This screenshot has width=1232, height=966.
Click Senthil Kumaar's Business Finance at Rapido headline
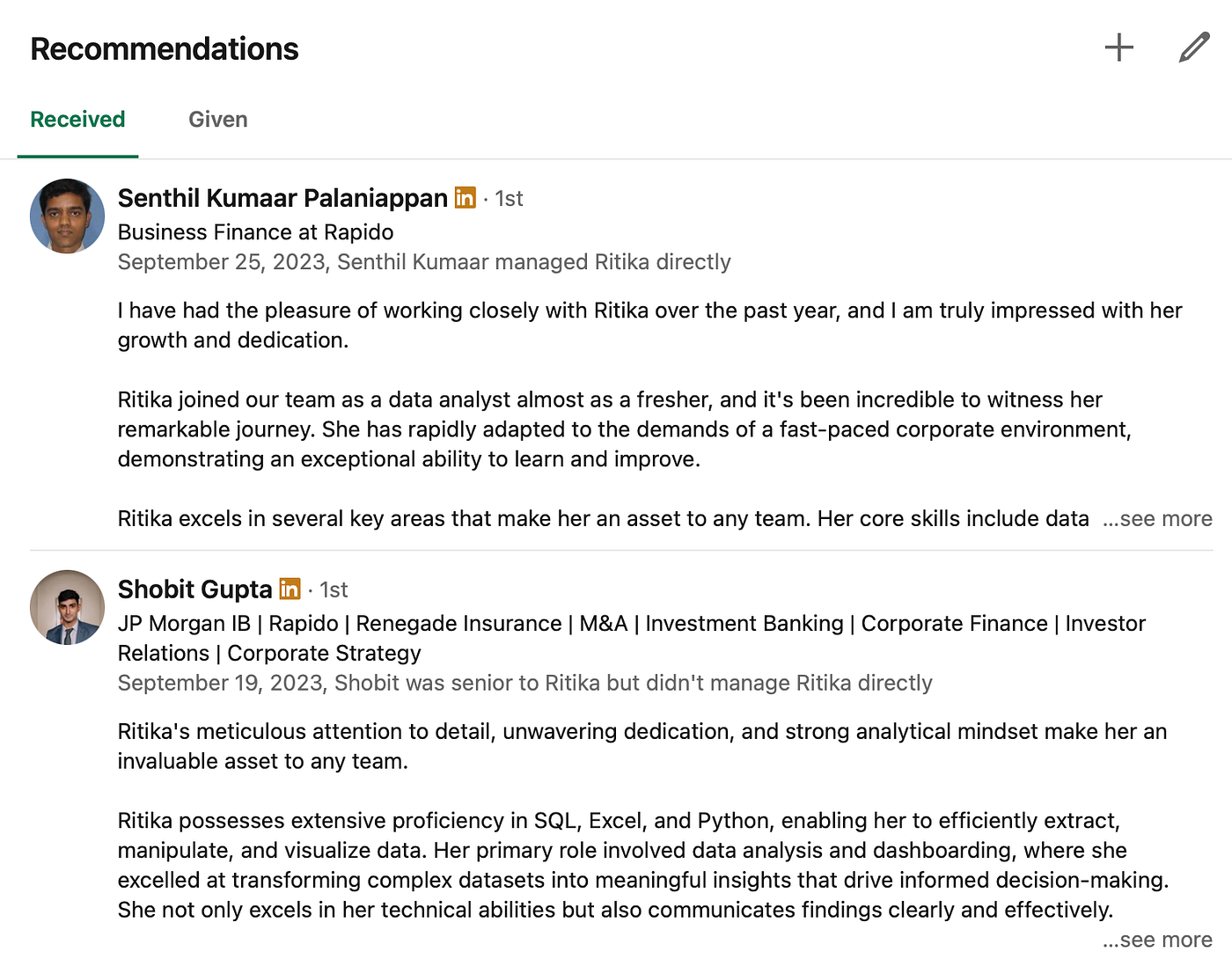(x=255, y=232)
